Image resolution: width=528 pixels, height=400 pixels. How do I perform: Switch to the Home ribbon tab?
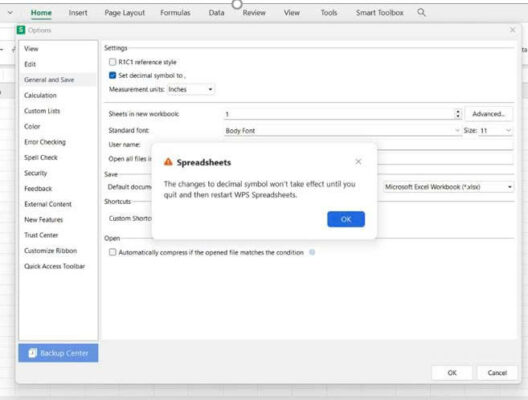41,13
